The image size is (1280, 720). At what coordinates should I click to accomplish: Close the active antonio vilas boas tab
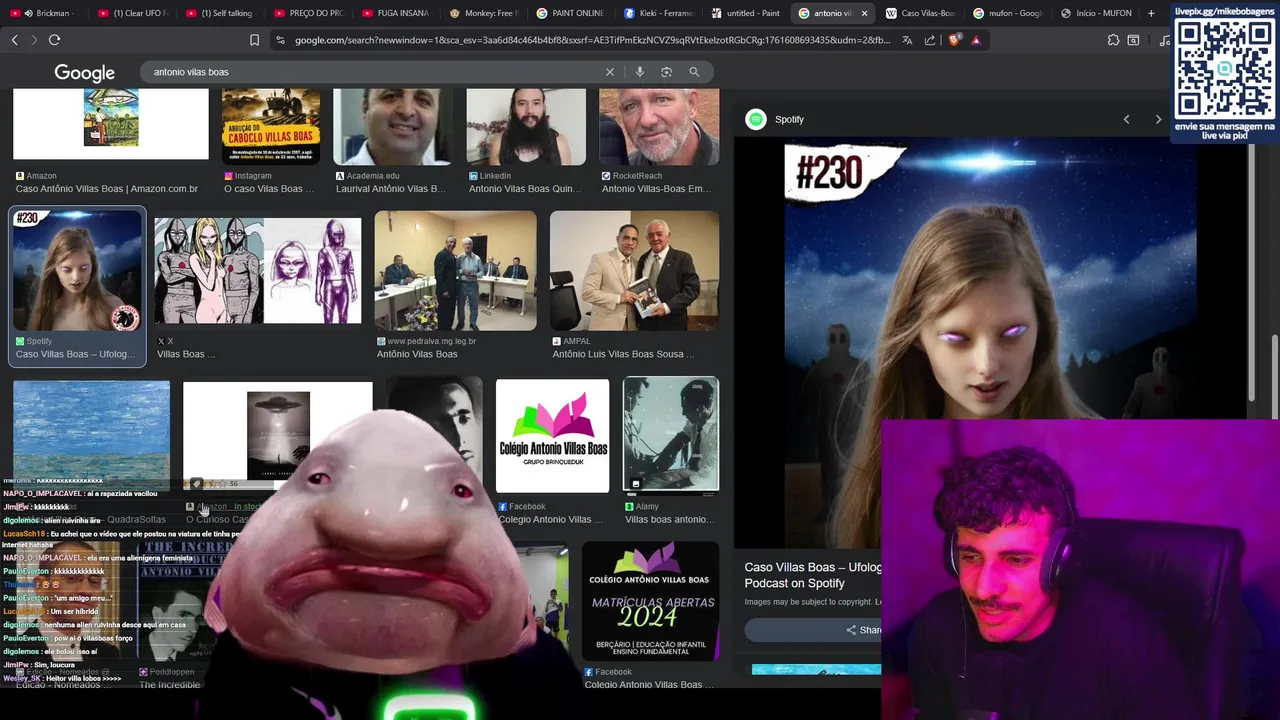[864, 13]
